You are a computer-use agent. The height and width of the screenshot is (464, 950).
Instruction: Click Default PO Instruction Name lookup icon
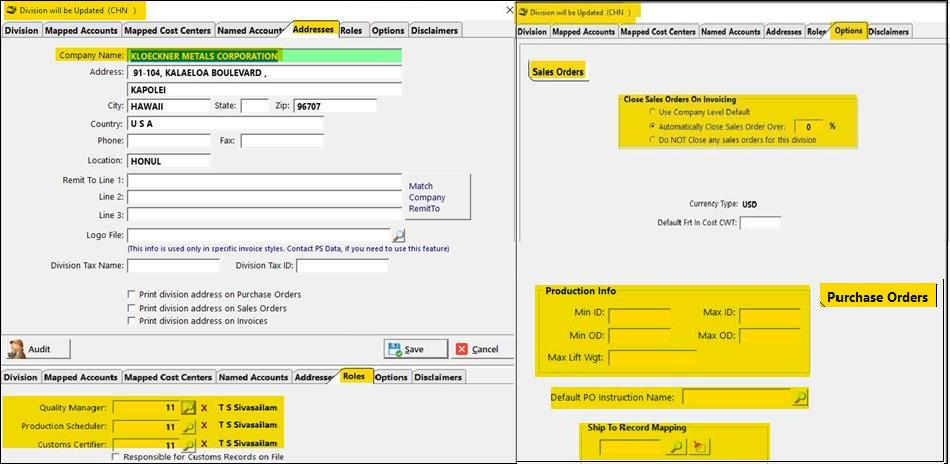[x=800, y=397]
